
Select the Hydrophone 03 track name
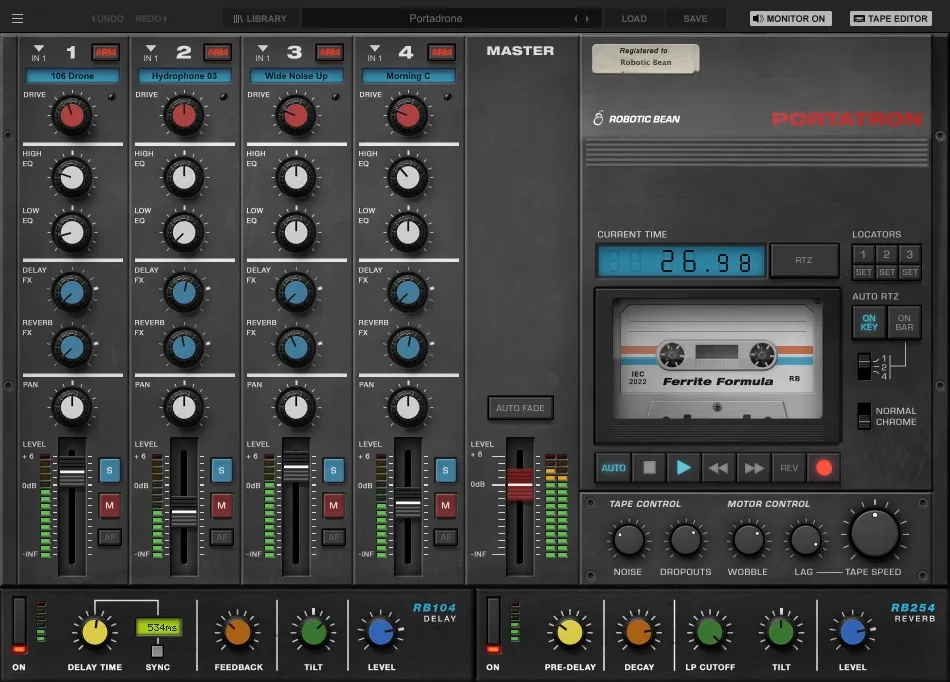click(185, 76)
